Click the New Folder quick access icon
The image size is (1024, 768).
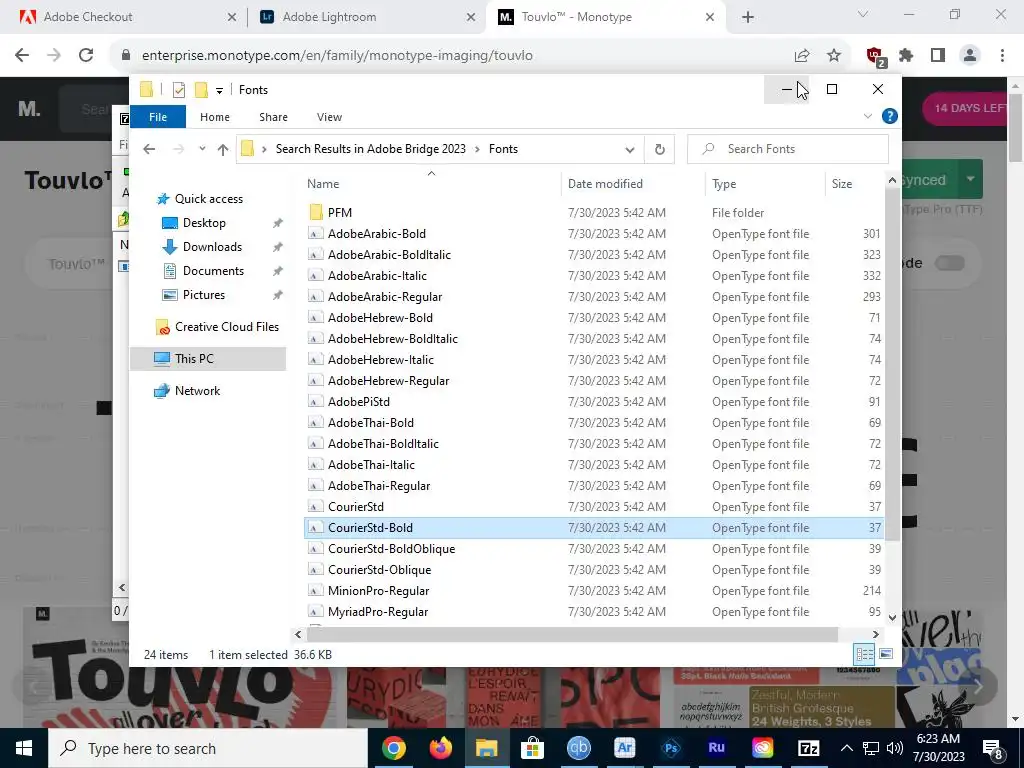tap(201, 89)
